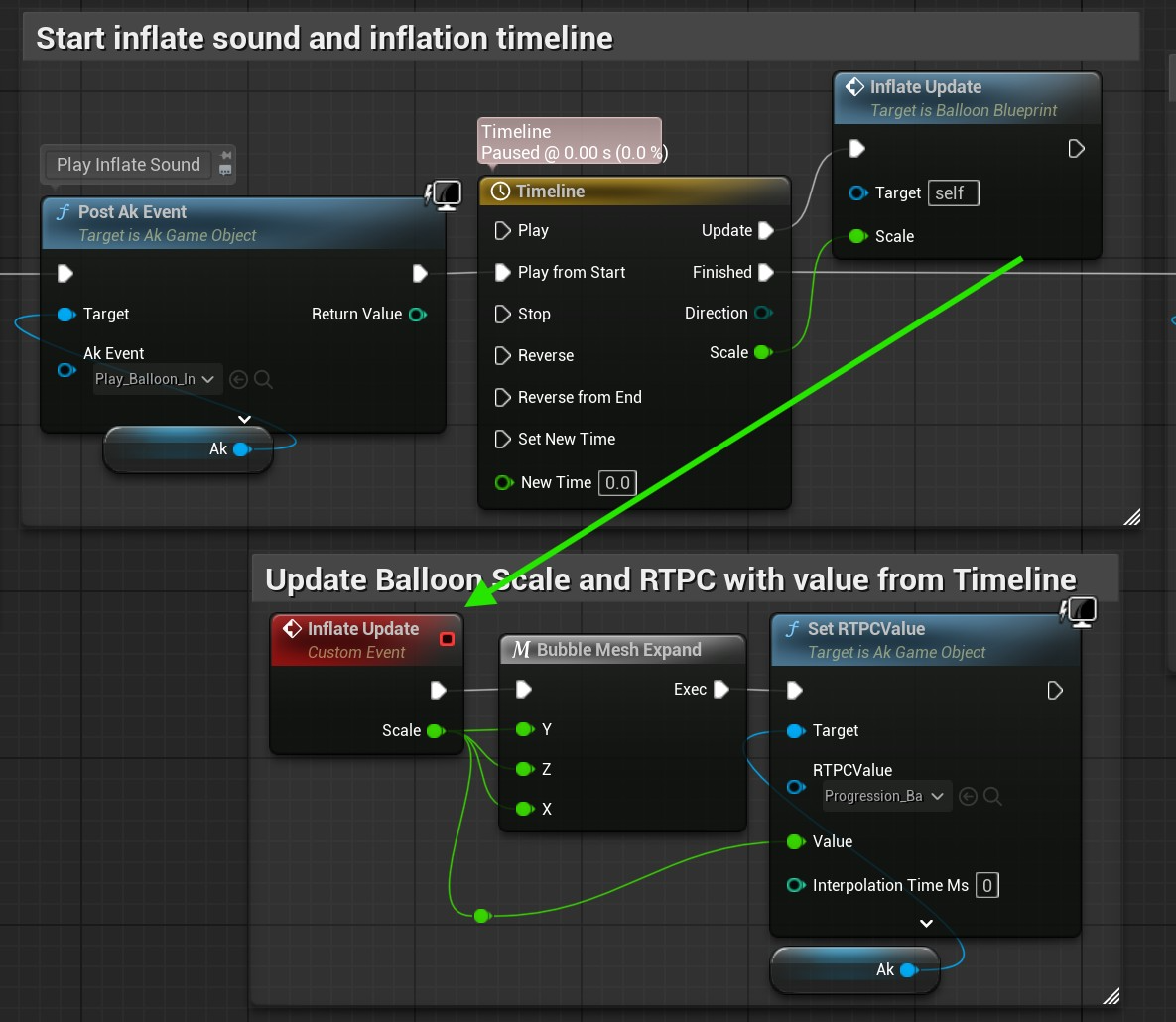The image size is (1176, 1022).
Task: Click the Timeline New Time input field
Action: point(617,483)
